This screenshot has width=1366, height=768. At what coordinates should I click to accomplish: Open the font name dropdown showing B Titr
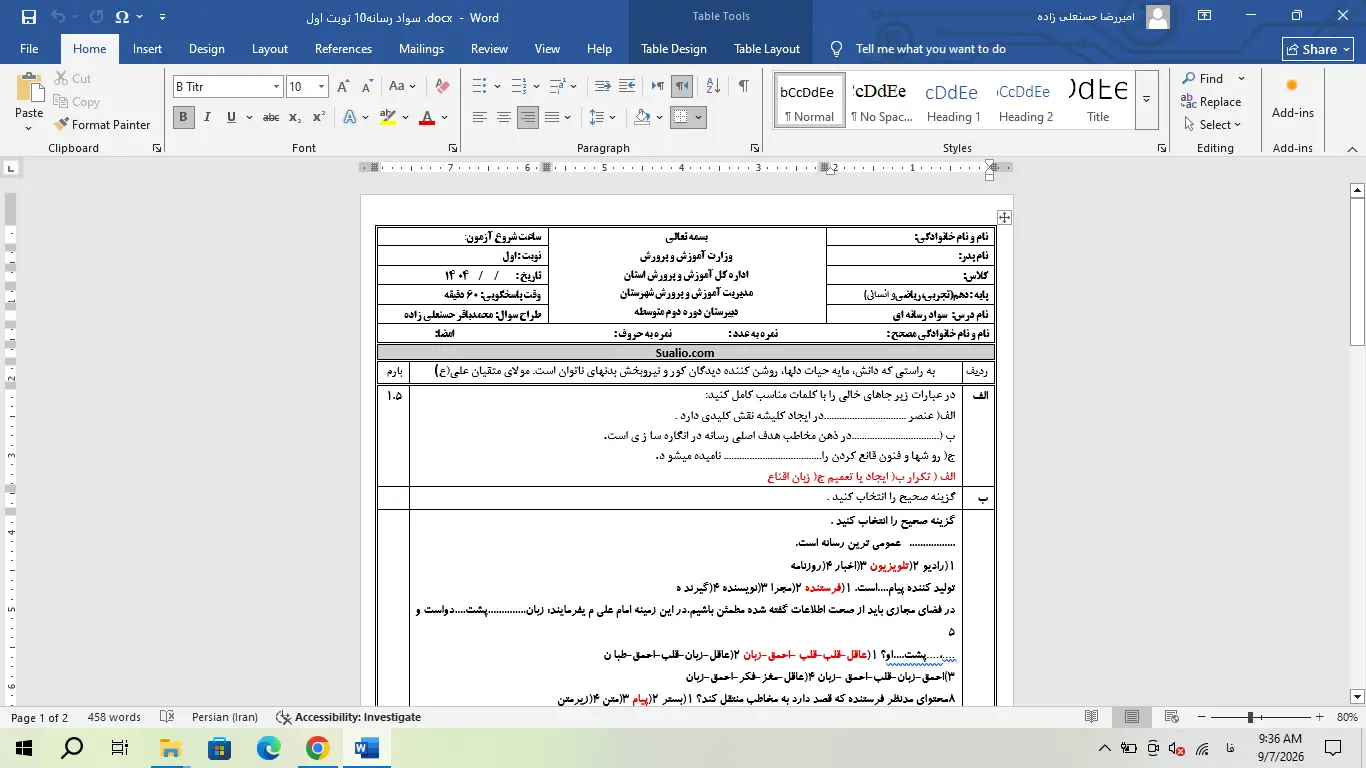tap(277, 87)
